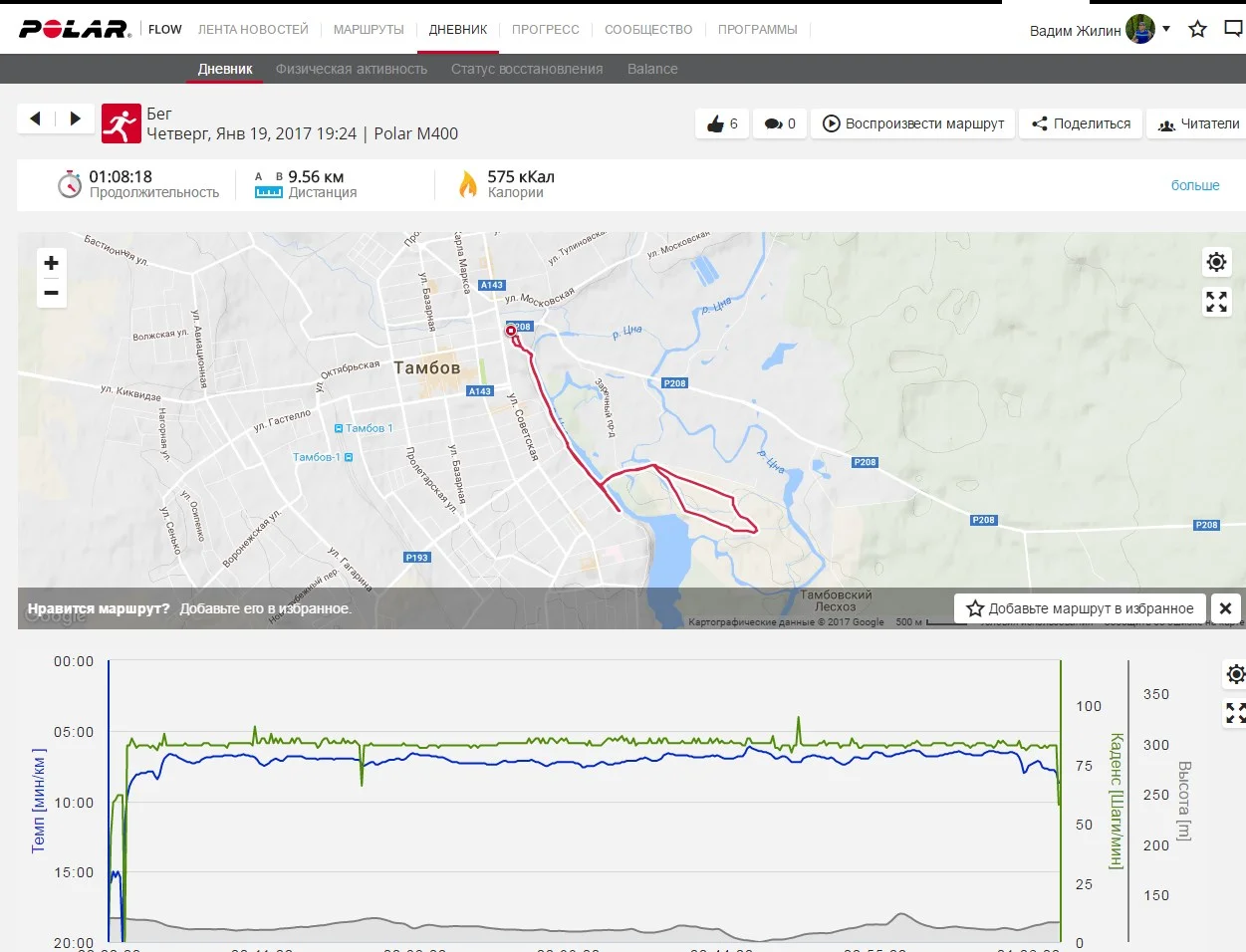Zoom in on the map
1246x952 pixels.
click(x=52, y=263)
